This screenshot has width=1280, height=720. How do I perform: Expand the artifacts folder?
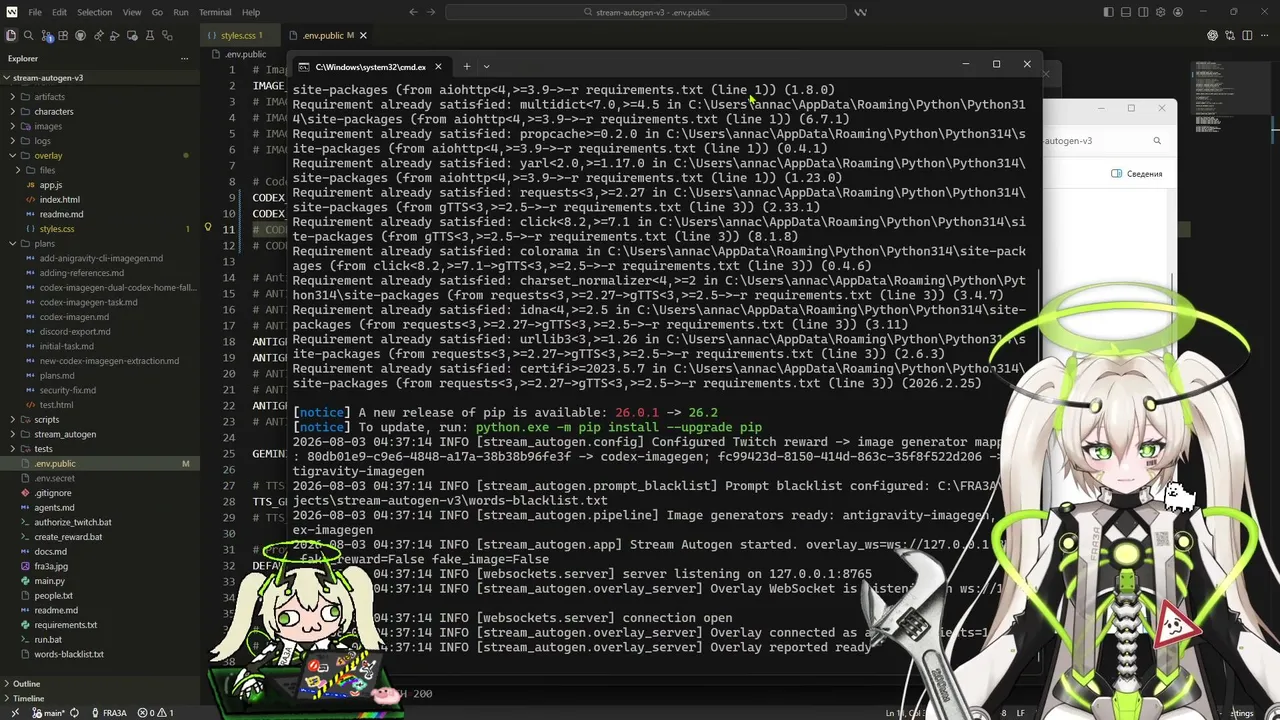tap(100, 97)
